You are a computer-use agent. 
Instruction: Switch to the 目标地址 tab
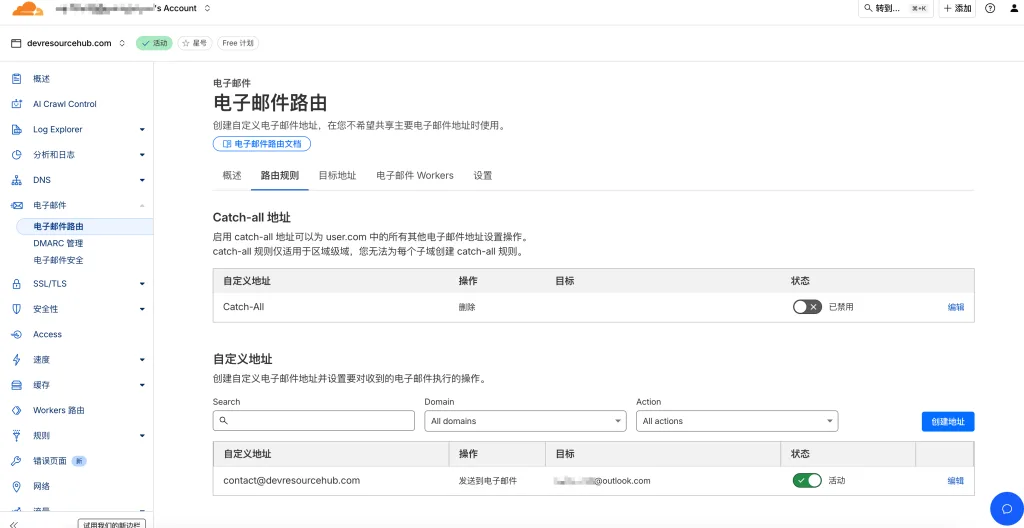click(x=337, y=175)
